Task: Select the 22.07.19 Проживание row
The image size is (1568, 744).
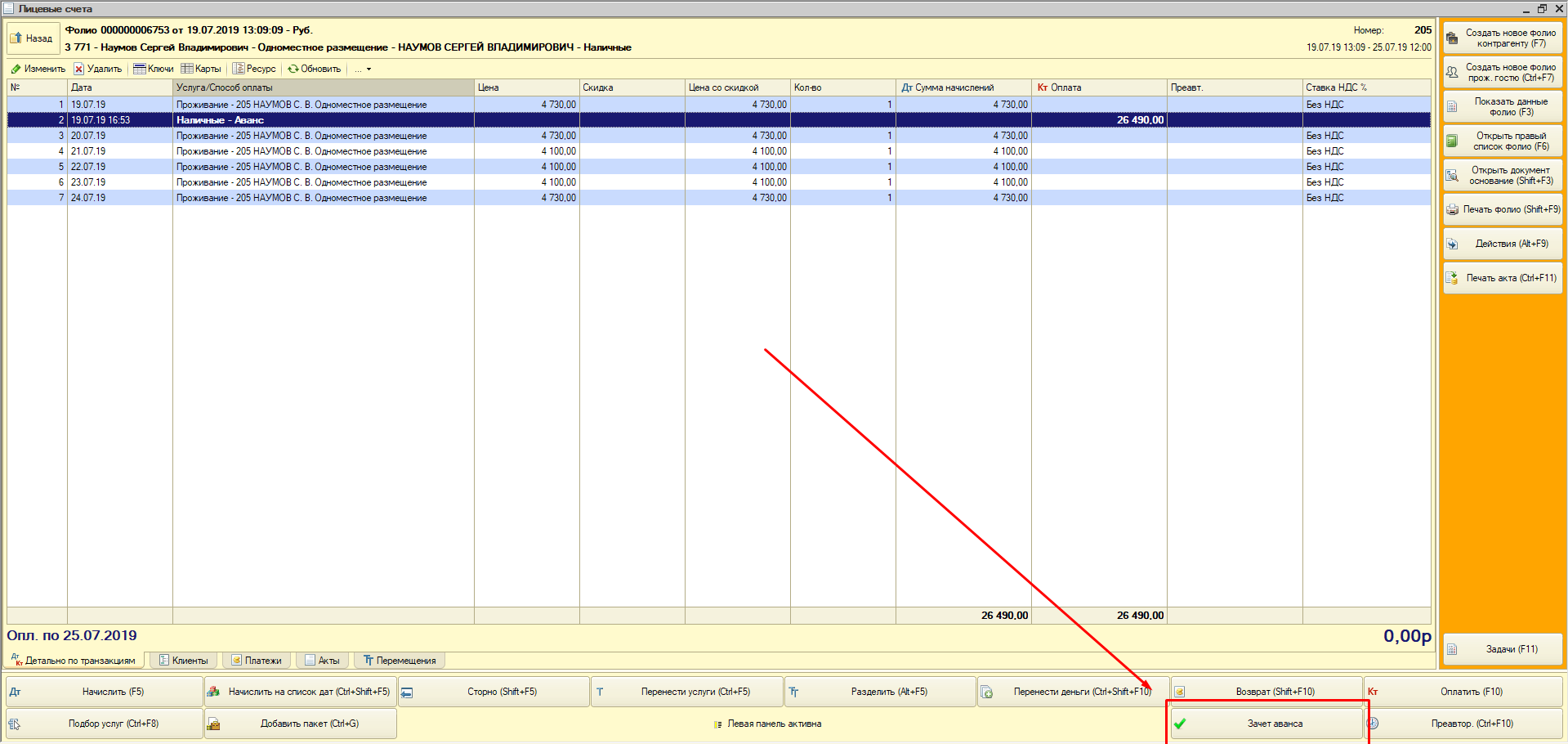Action: pos(719,167)
